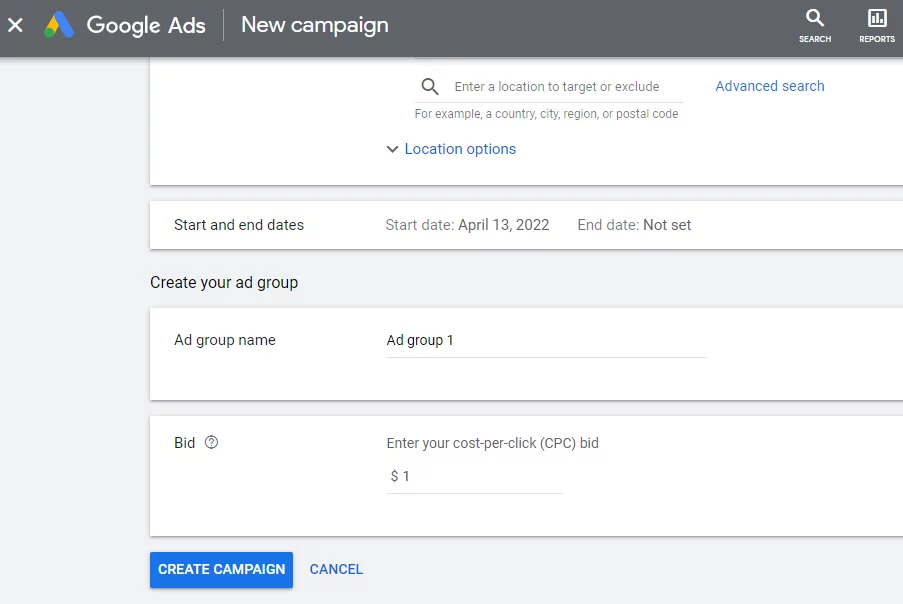Click the cost-per-click bid amount field
Image resolution: width=903 pixels, height=604 pixels.
[475, 476]
